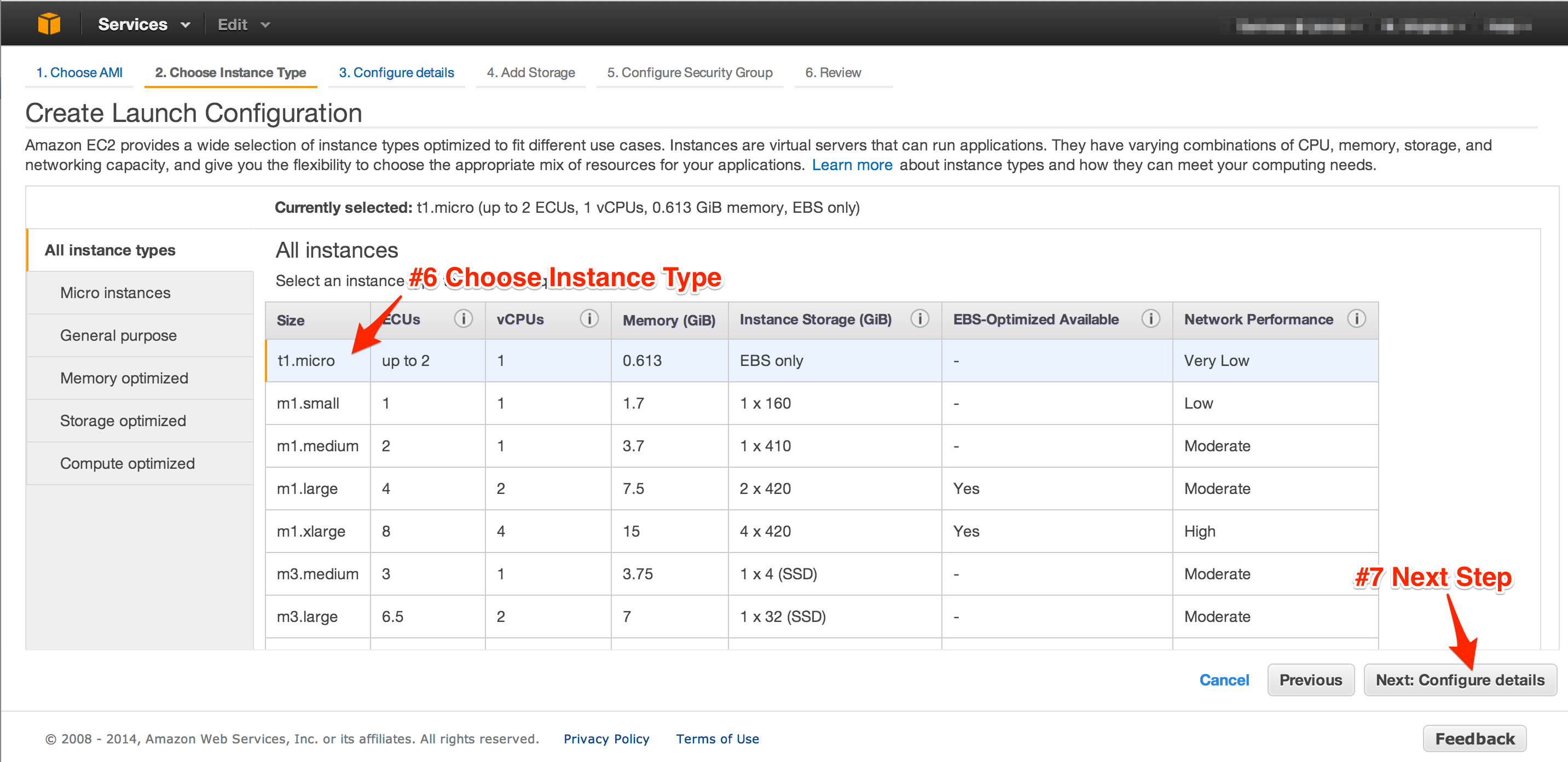Select the t1.micro instance row

[x=821, y=360]
